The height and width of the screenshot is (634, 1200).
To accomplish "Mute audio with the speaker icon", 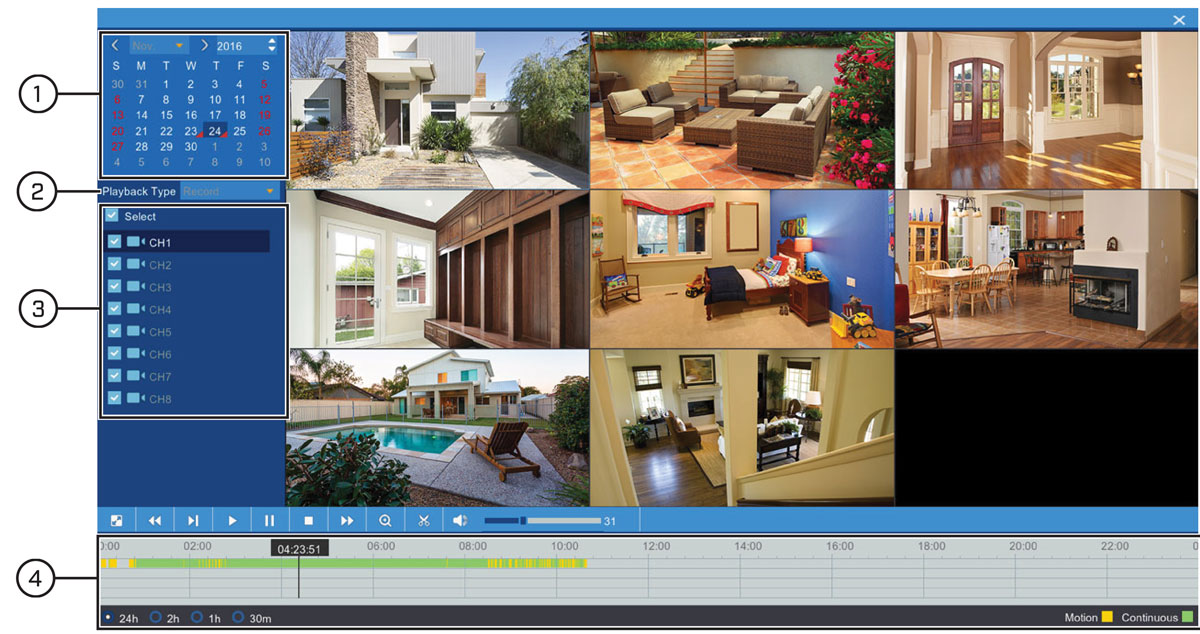I will pyautogui.click(x=461, y=521).
